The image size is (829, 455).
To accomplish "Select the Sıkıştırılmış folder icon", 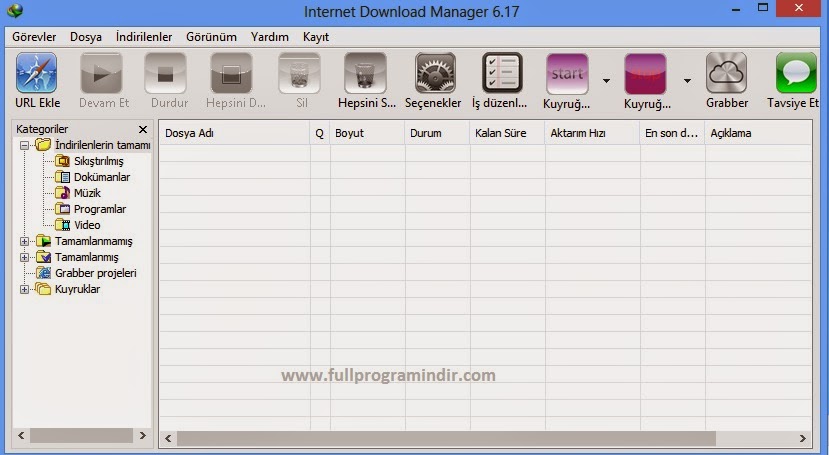I will click(62, 161).
